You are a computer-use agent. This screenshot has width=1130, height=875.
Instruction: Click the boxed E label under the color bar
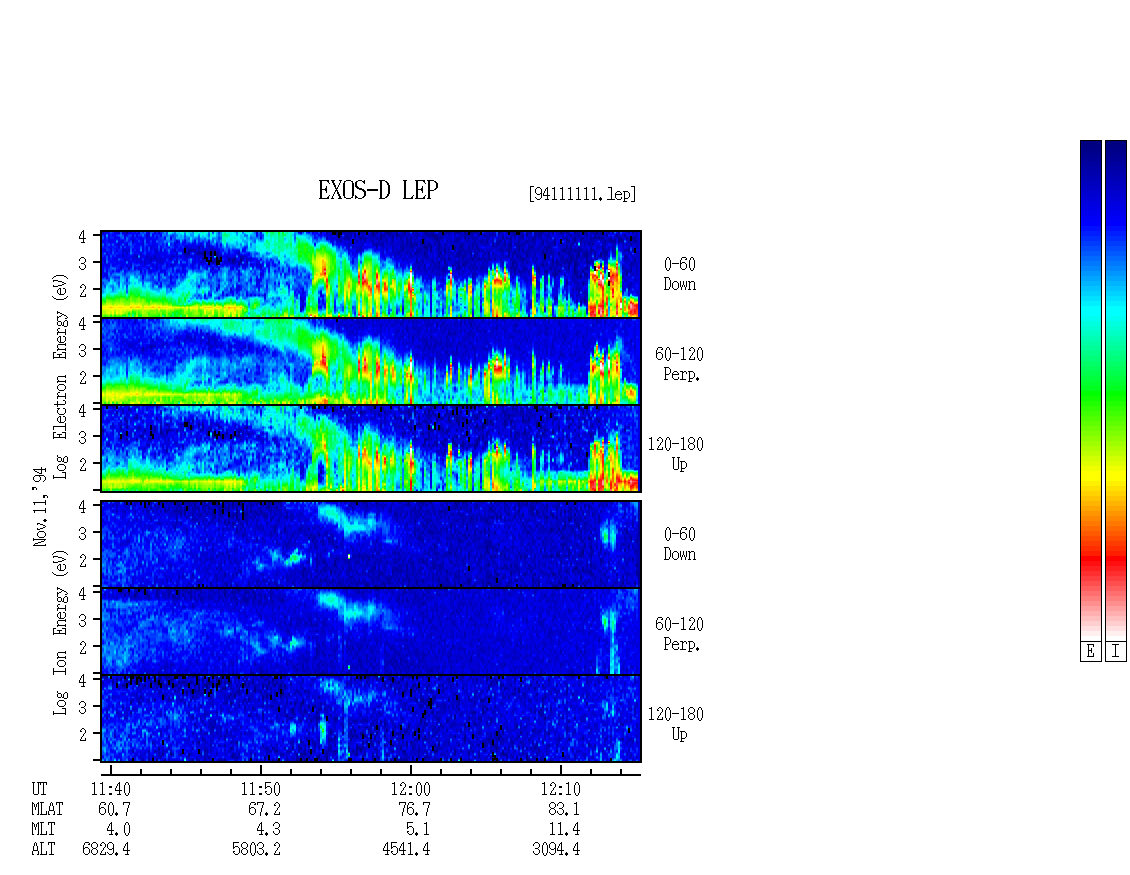[x=1091, y=652]
